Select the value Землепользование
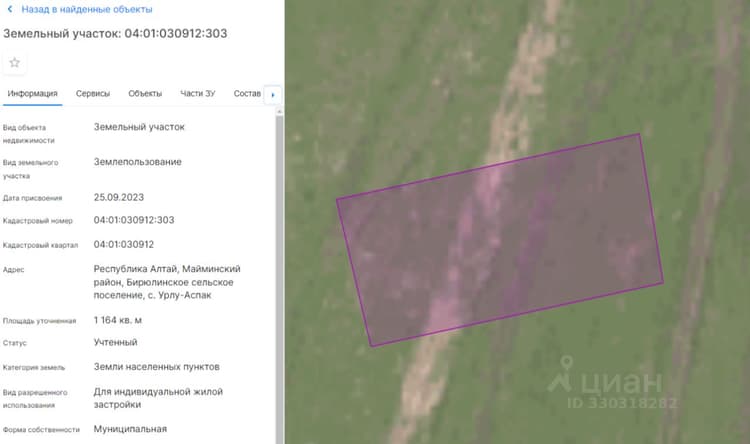This screenshot has height=444, width=750. (x=138, y=162)
